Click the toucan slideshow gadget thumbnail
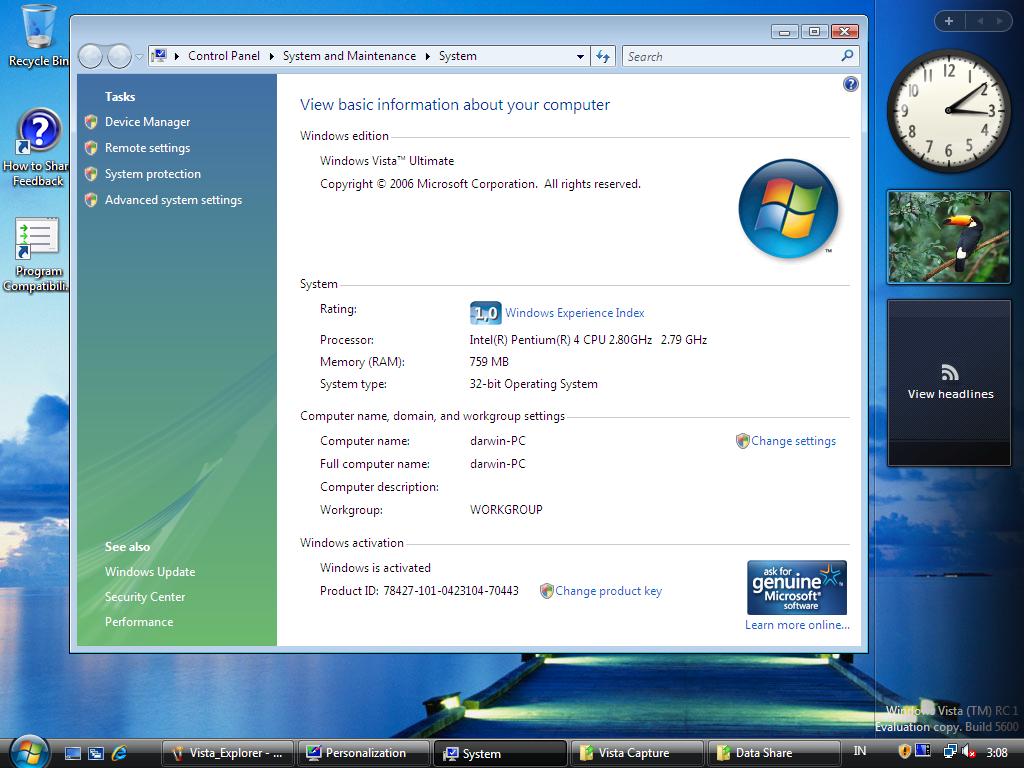 click(x=949, y=237)
